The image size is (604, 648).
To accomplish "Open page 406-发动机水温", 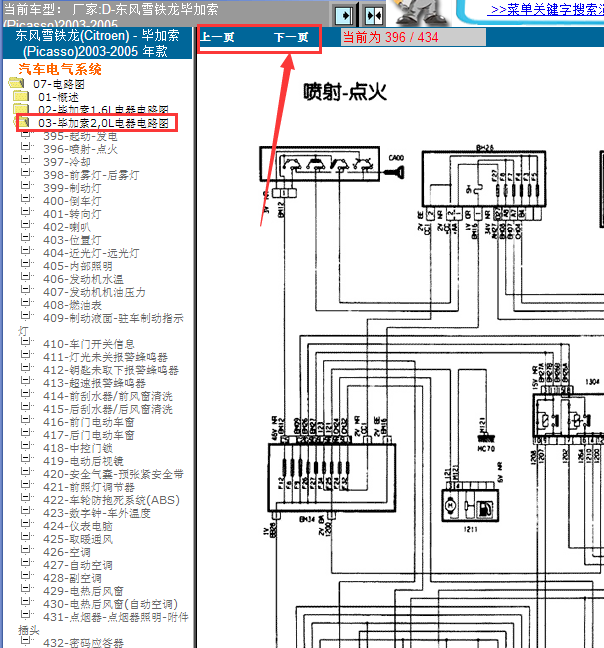I will tap(83, 279).
